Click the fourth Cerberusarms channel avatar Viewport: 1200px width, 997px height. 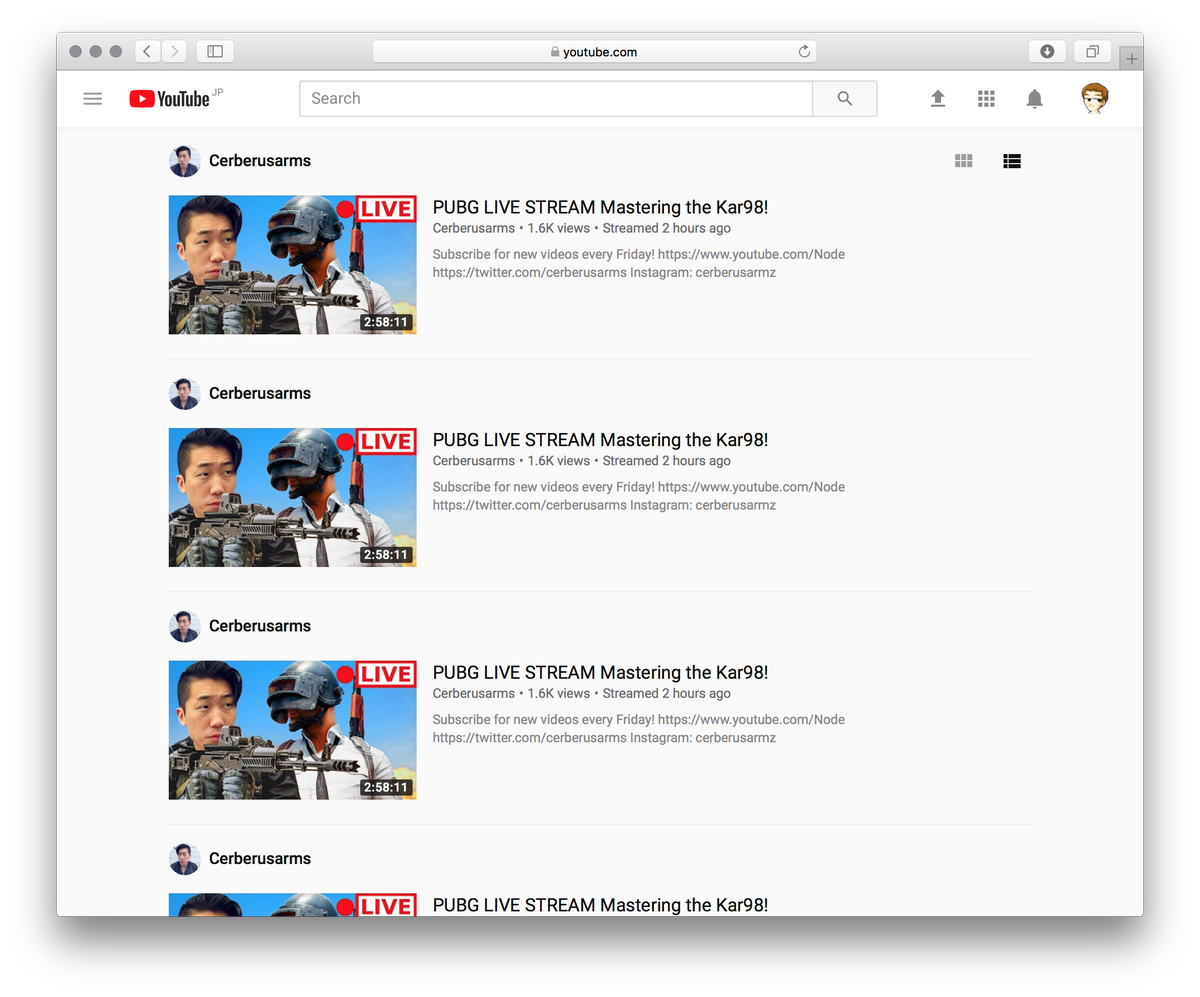185,858
